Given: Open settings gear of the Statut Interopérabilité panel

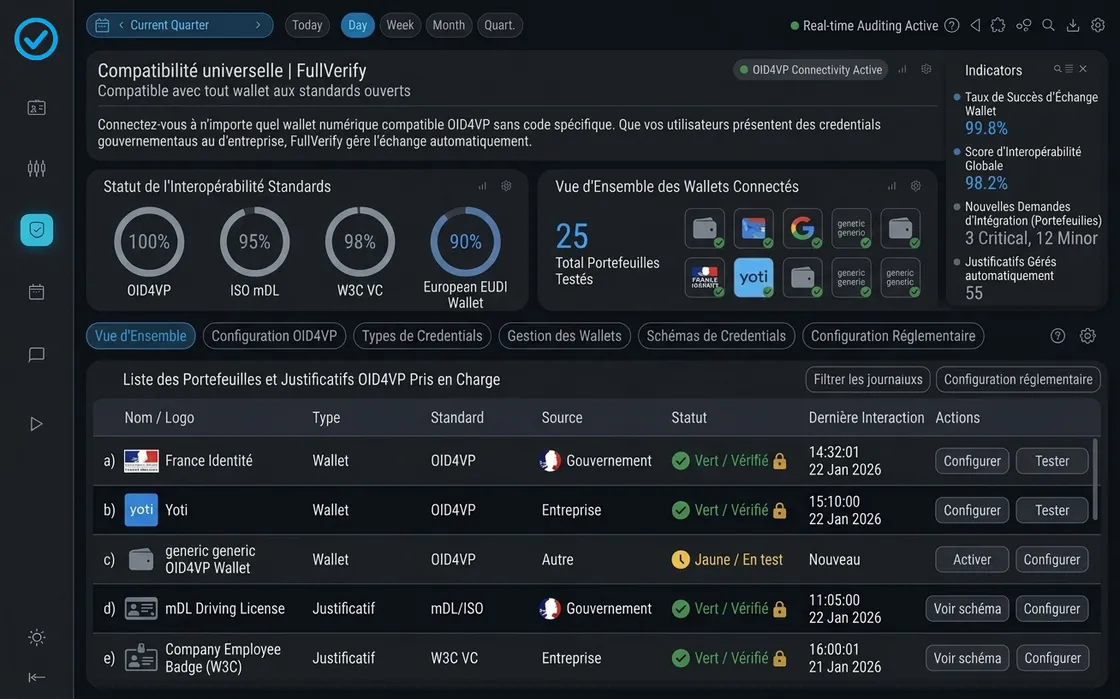Looking at the screenshot, I should pos(505,186).
